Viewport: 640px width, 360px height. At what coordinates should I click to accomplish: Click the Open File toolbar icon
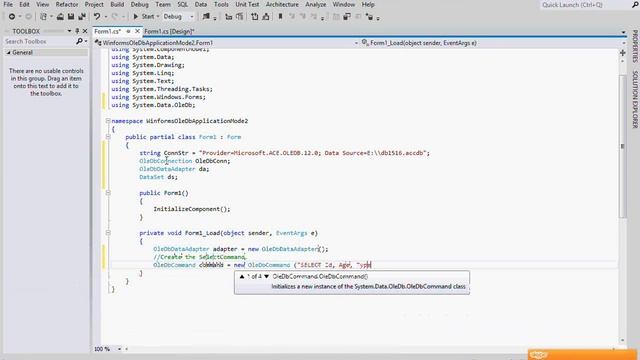(60, 17)
